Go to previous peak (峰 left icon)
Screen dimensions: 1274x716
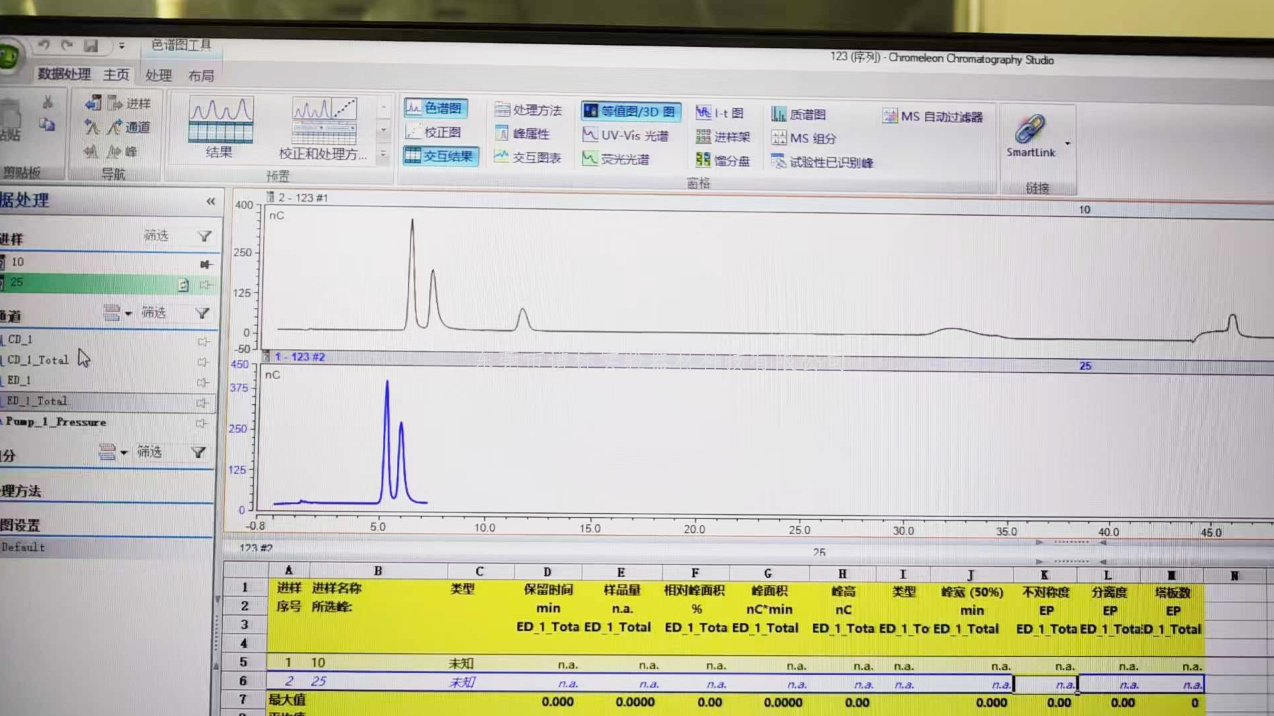tap(91, 151)
